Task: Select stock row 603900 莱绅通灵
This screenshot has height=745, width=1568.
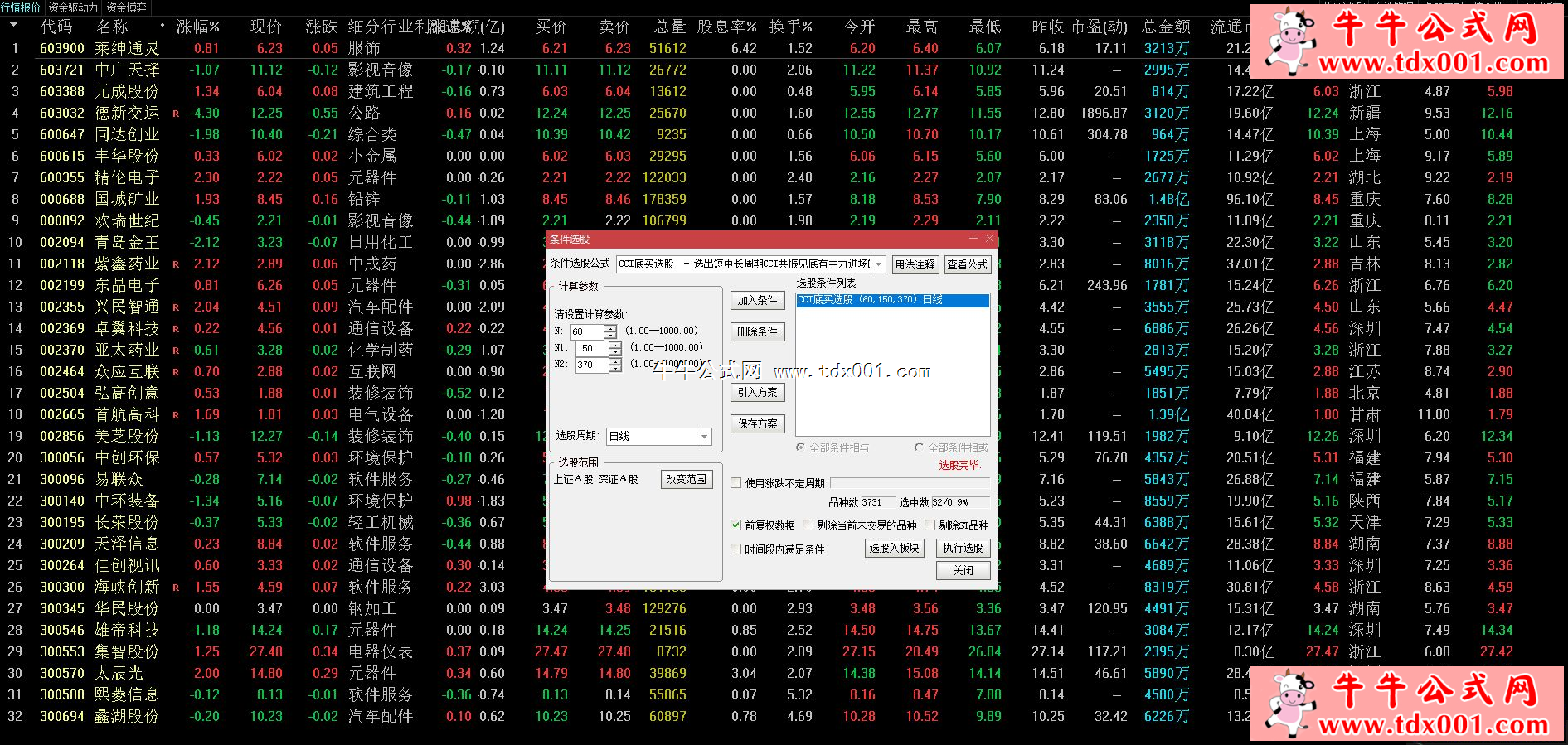Action: tap(100, 49)
